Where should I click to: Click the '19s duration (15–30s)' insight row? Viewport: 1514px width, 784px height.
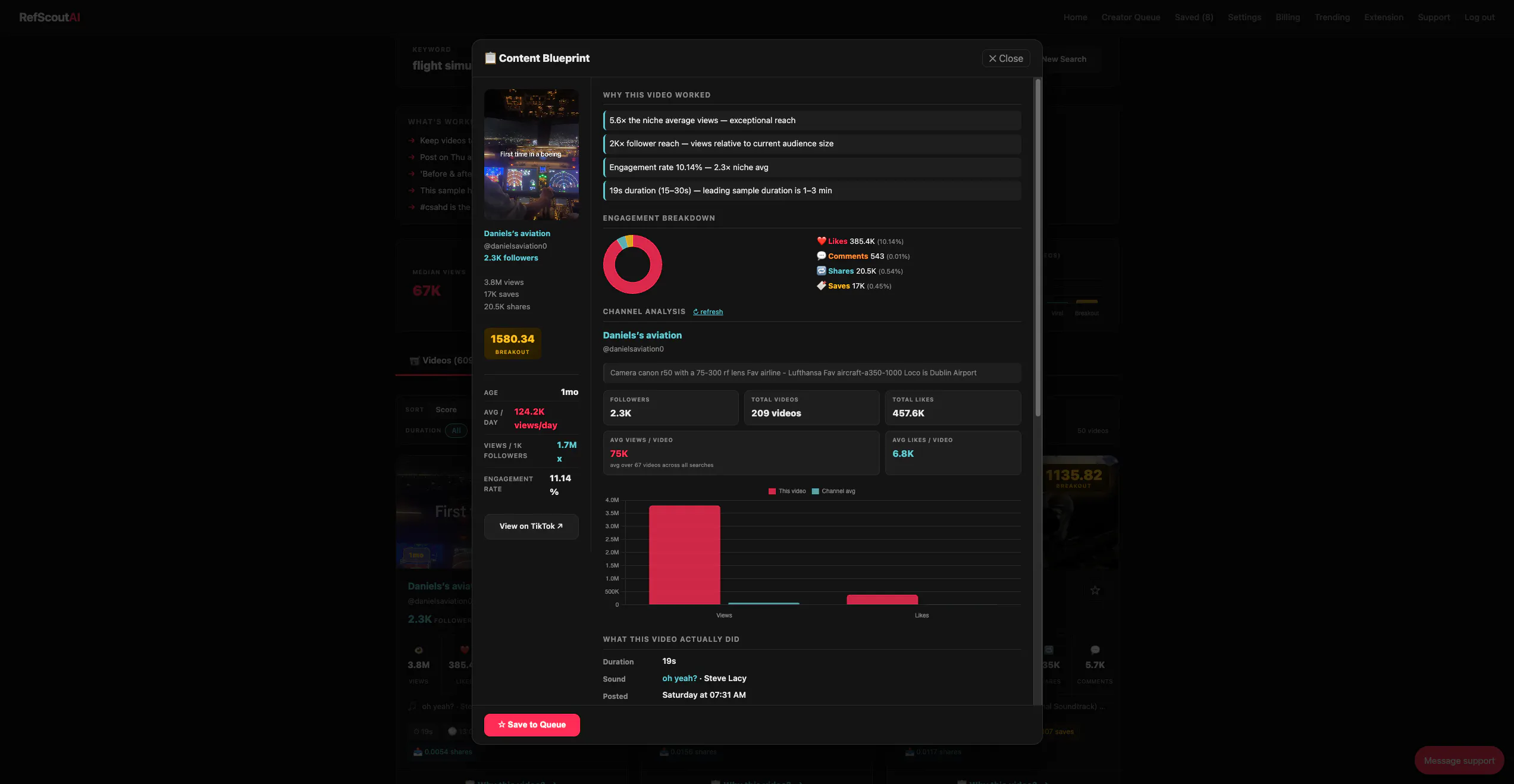click(x=812, y=190)
